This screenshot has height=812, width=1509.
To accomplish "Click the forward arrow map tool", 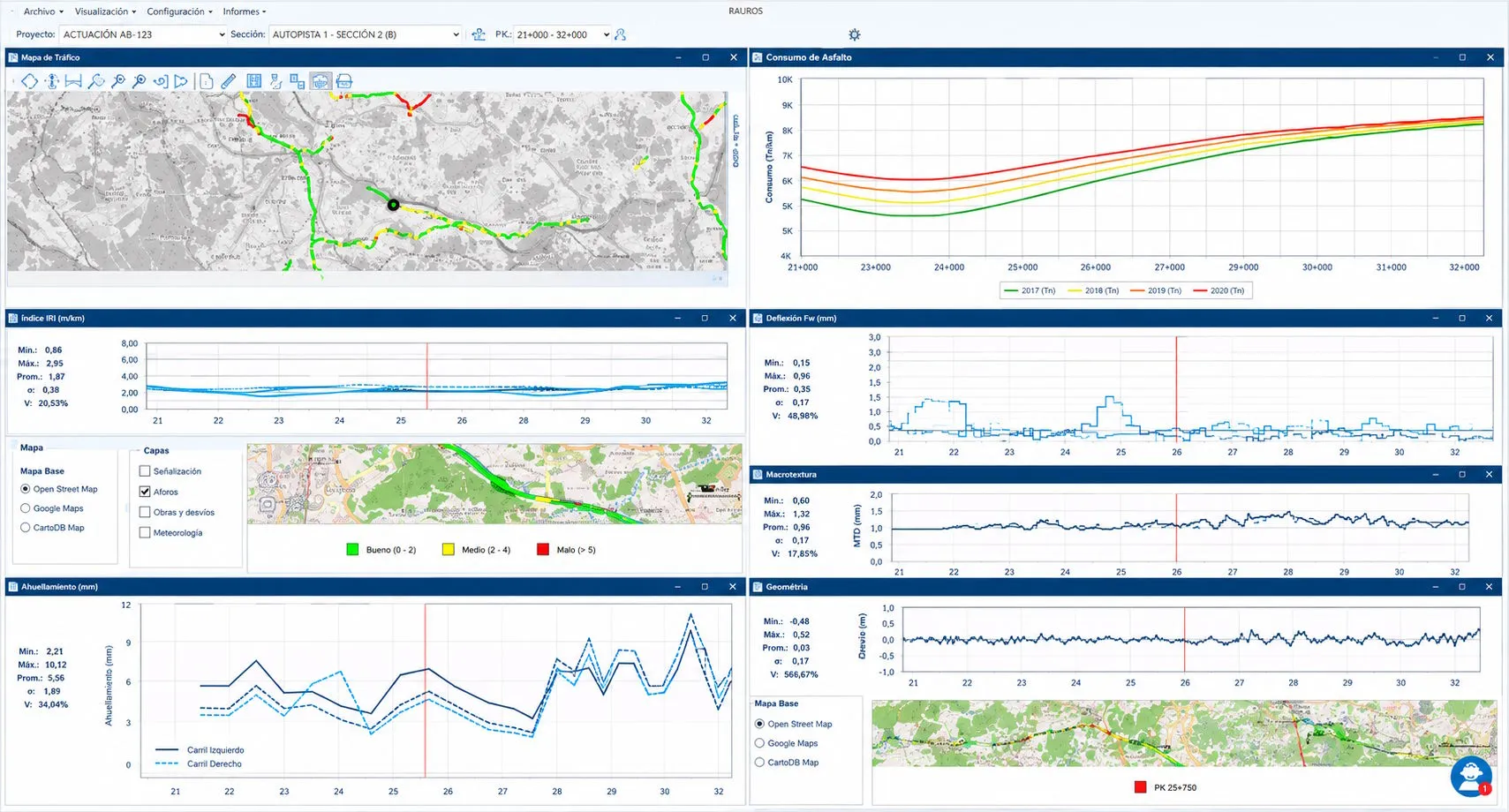I will coord(181,81).
